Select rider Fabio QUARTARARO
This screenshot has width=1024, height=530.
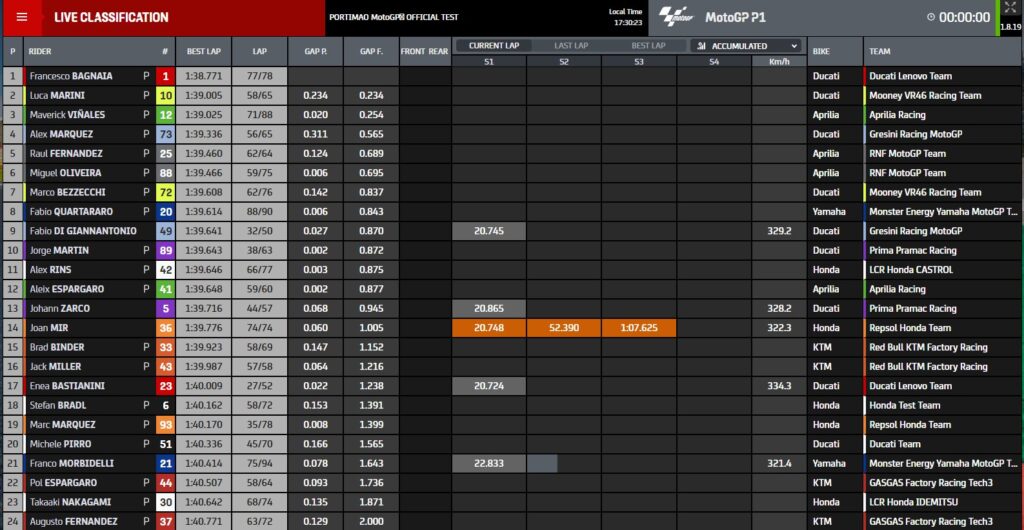pos(70,212)
